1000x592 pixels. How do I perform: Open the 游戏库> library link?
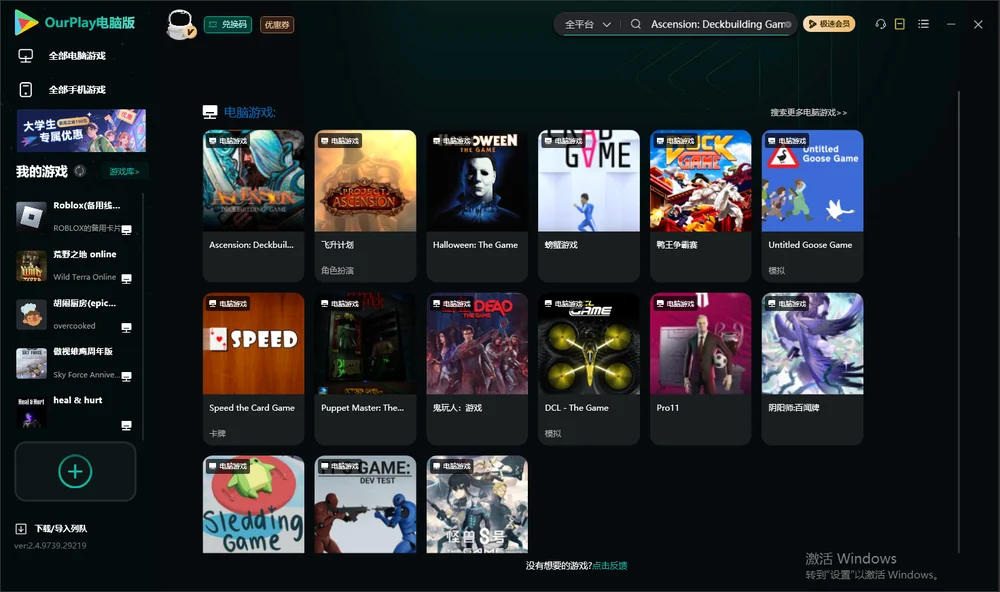click(124, 172)
